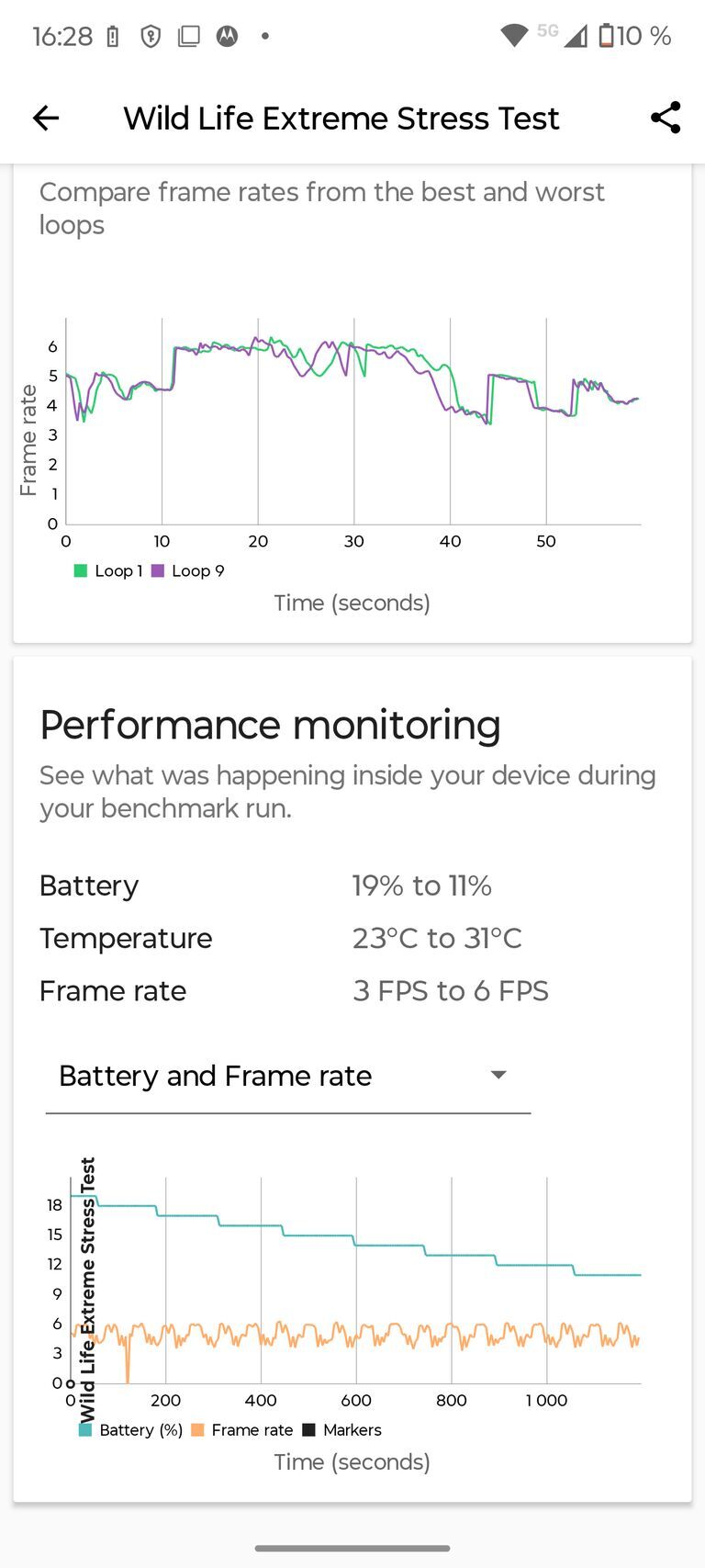Select the Loop 9 purple legend square
This screenshot has height=1568, width=705.
pyautogui.click(x=156, y=570)
